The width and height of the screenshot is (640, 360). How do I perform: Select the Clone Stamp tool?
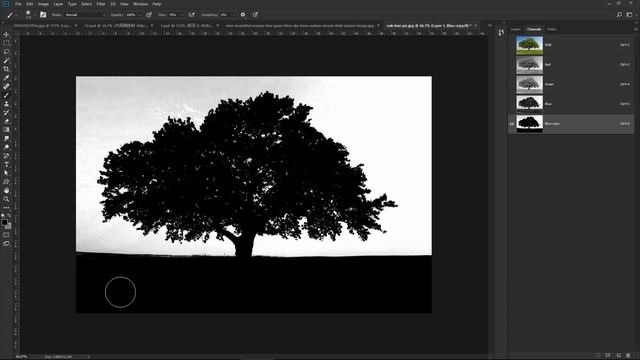click(x=6, y=104)
